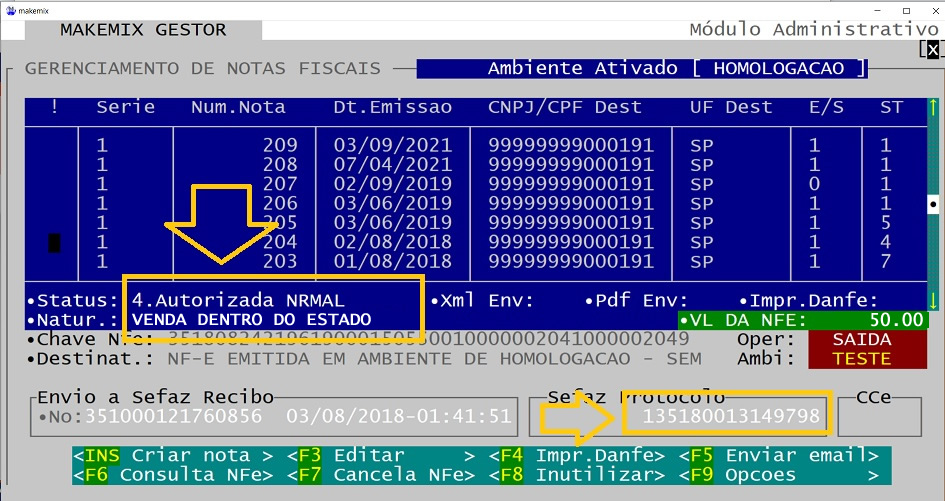Maximize the makemix window

click(906, 11)
